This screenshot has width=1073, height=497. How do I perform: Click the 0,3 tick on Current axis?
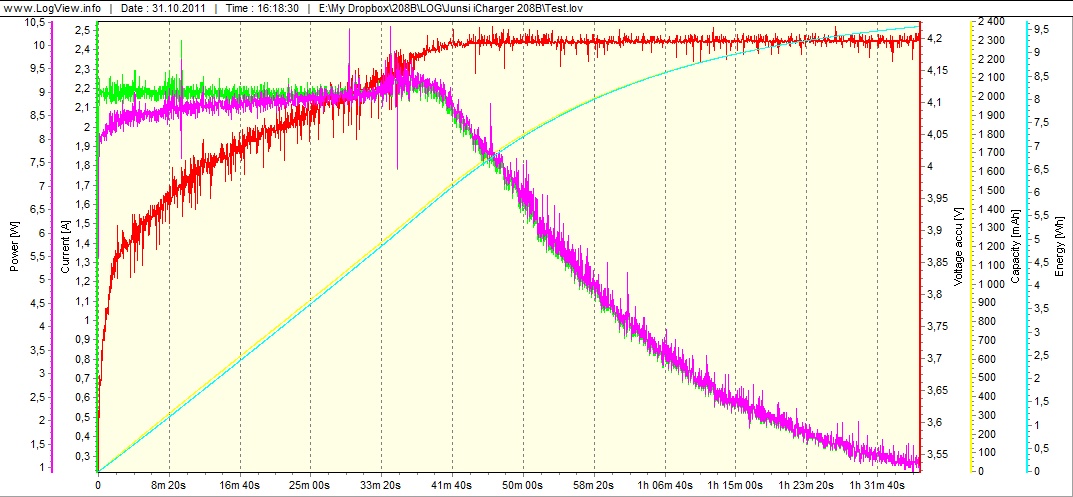pyautogui.click(x=83, y=455)
